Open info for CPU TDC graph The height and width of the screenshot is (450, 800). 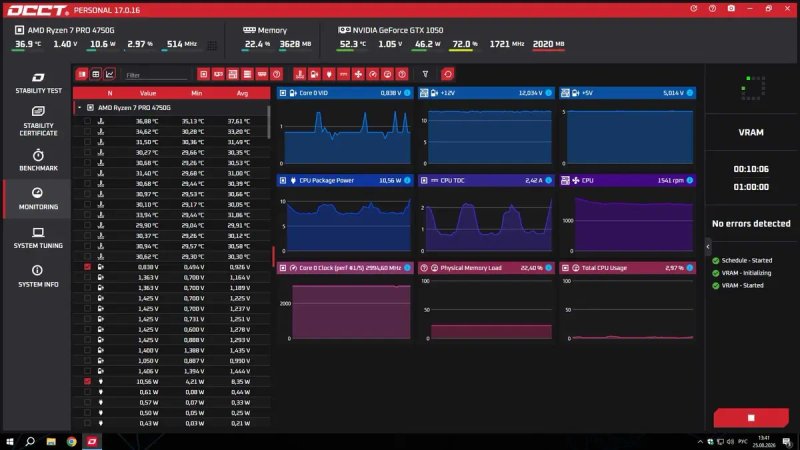point(548,180)
